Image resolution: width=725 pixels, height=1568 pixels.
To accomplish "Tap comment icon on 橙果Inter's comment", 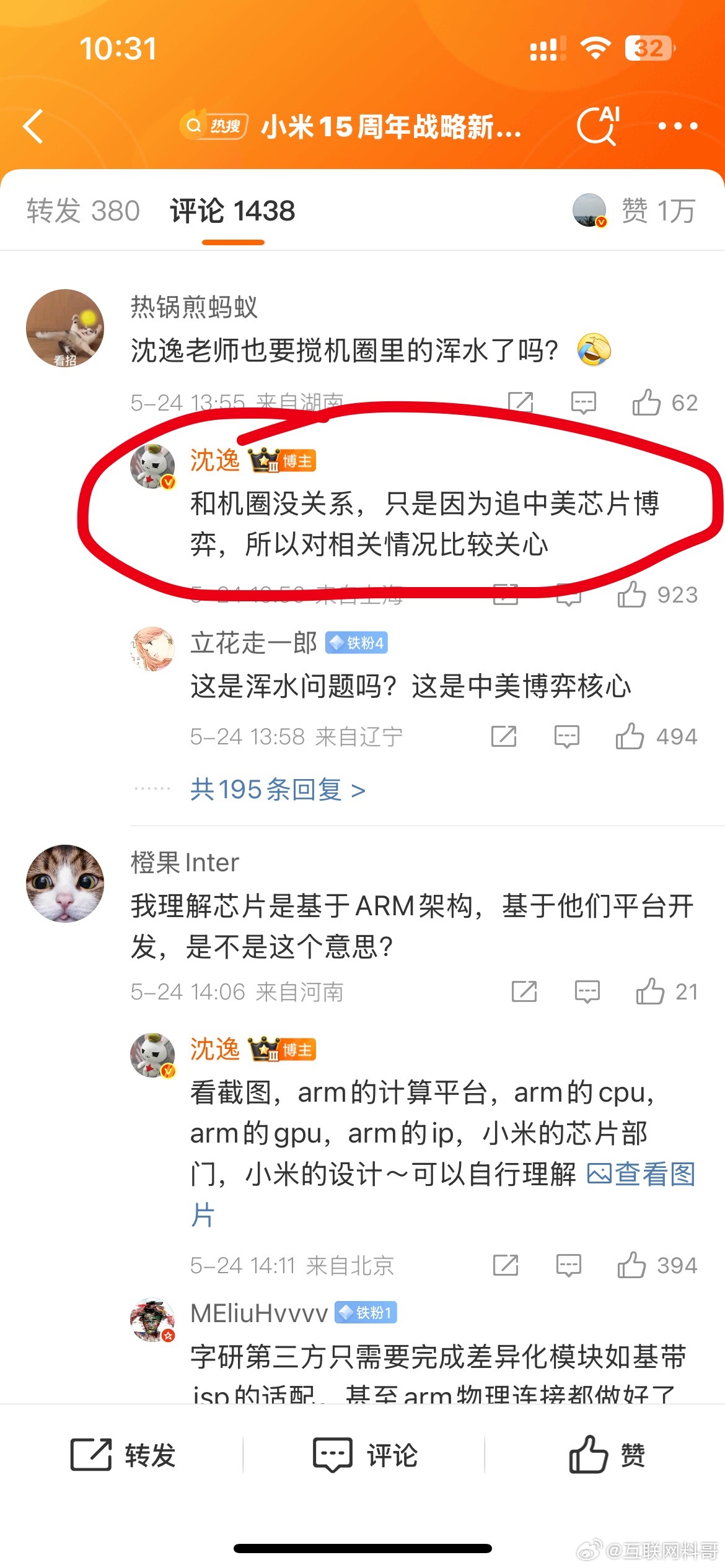I will (x=587, y=991).
